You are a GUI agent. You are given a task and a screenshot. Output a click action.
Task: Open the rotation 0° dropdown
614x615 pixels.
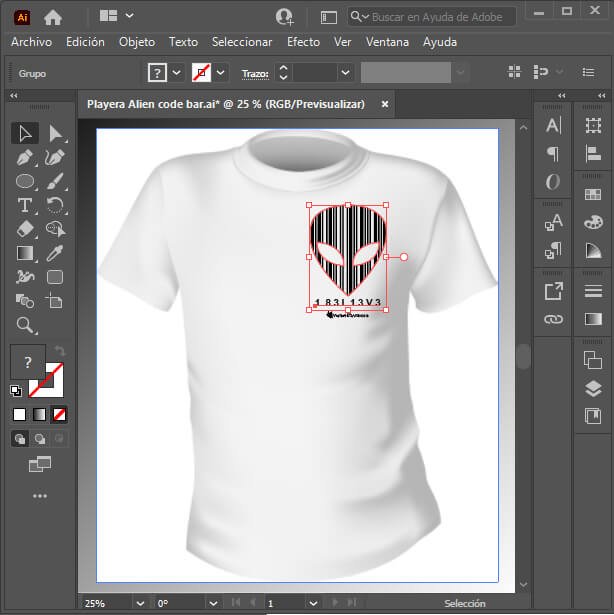coord(213,603)
